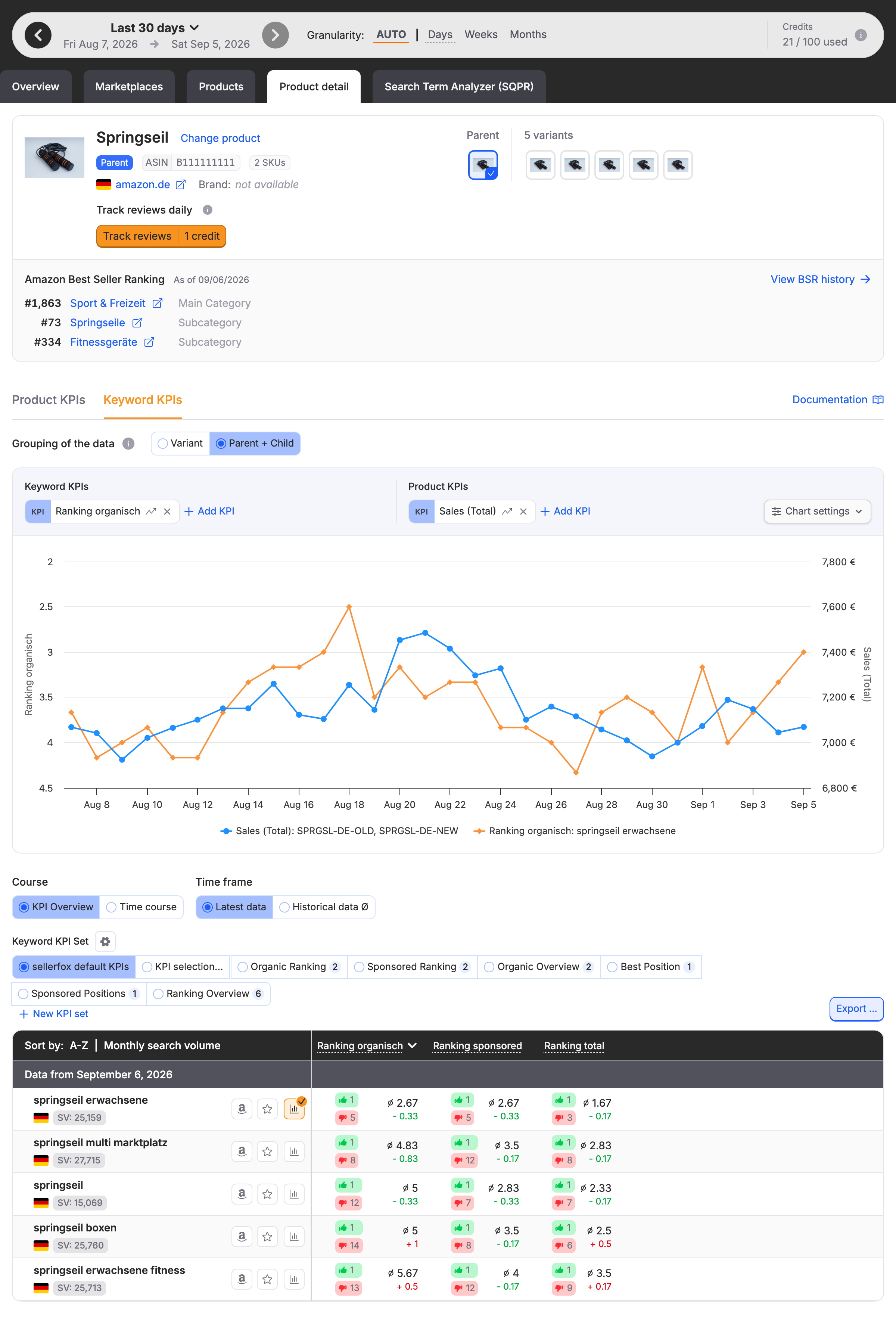The width and height of the screenshot is (896, 1324).
Task: Select the Variant grouping option
Action: [x=181, y=444]
